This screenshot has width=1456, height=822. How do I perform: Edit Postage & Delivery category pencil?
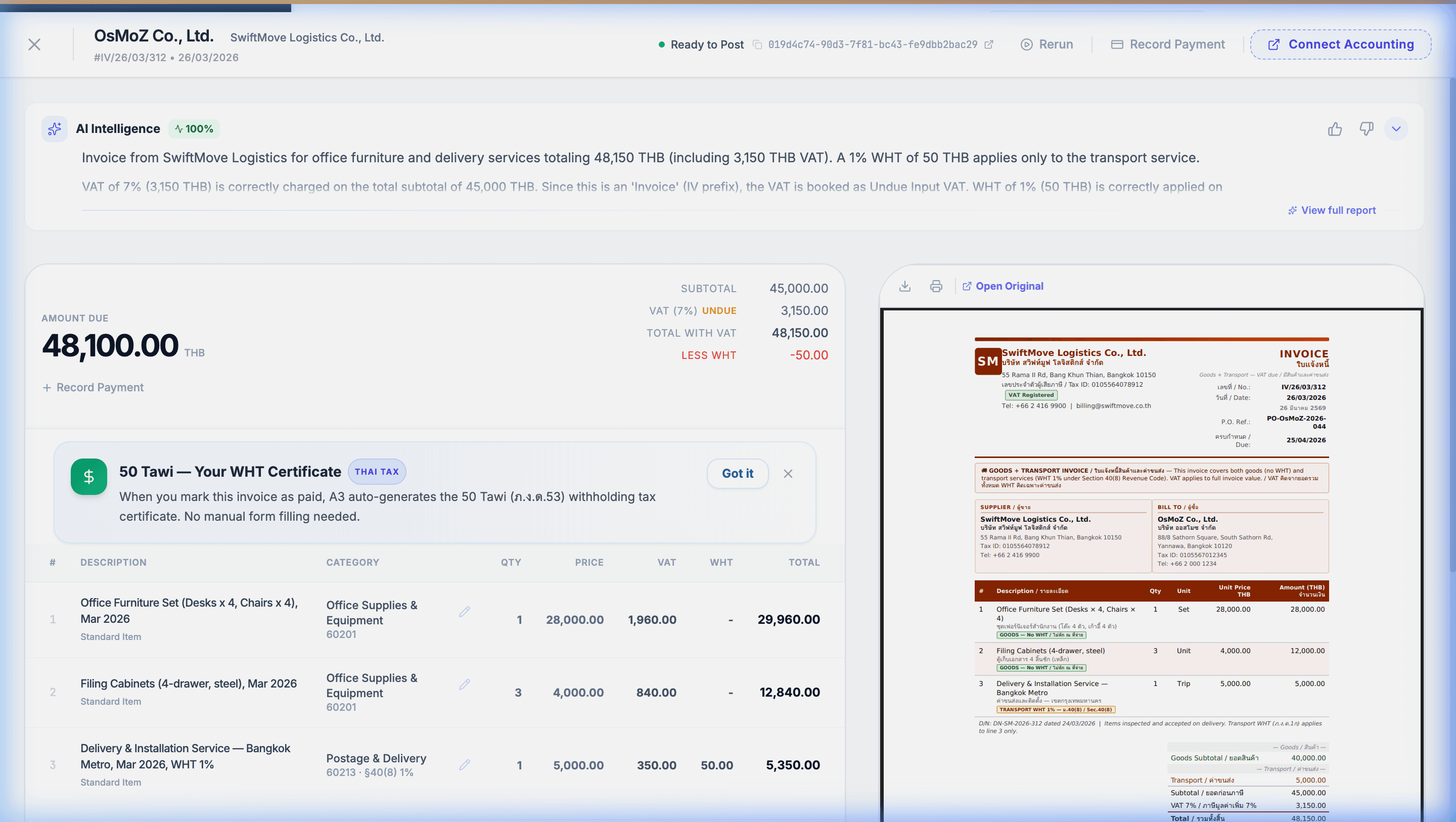(x=465, y=765)
